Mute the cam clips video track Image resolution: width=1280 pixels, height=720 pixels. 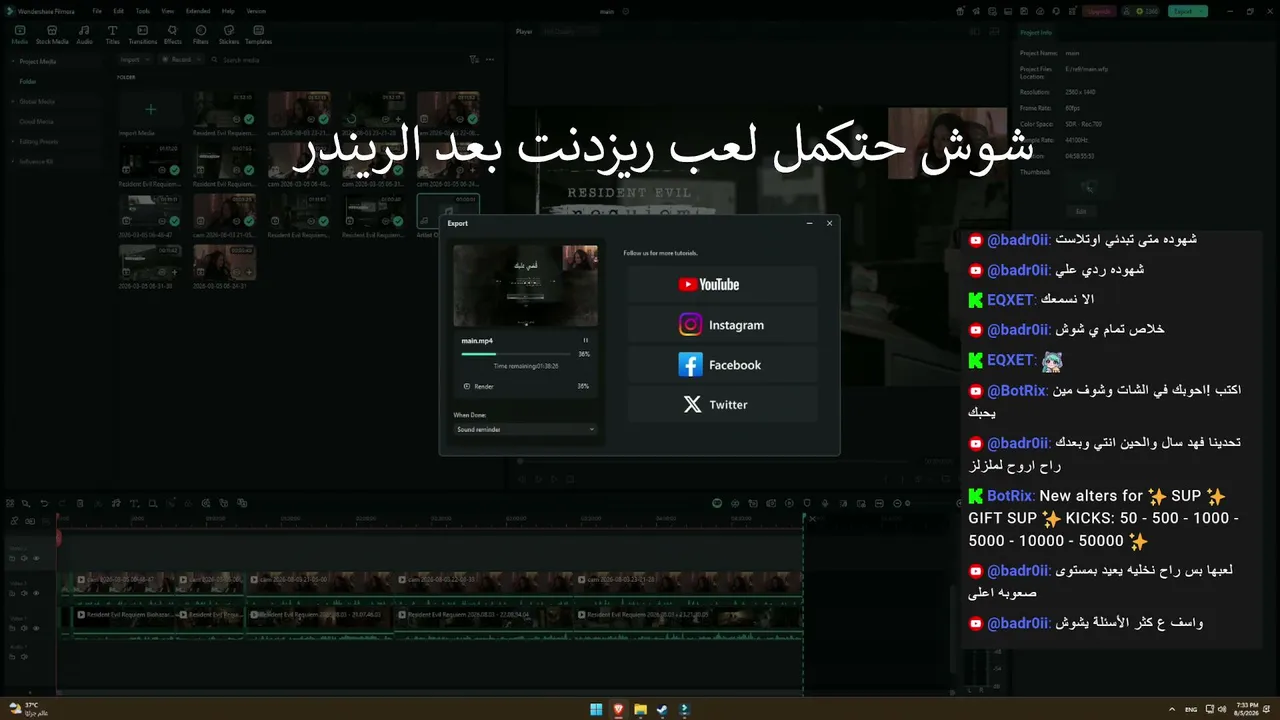[26, 593]
